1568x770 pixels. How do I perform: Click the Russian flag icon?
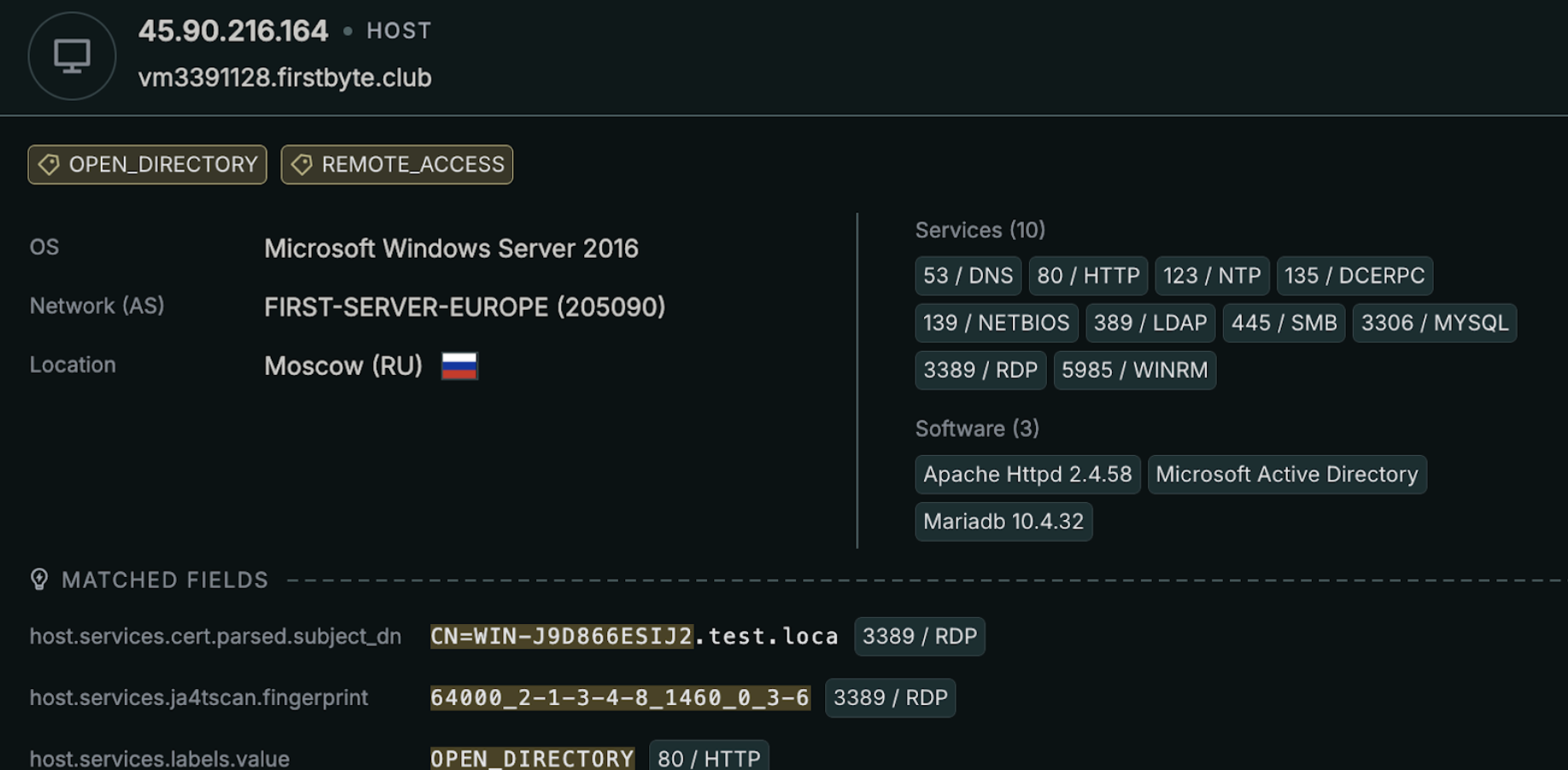pyautogui.click(x=459, y=366)
